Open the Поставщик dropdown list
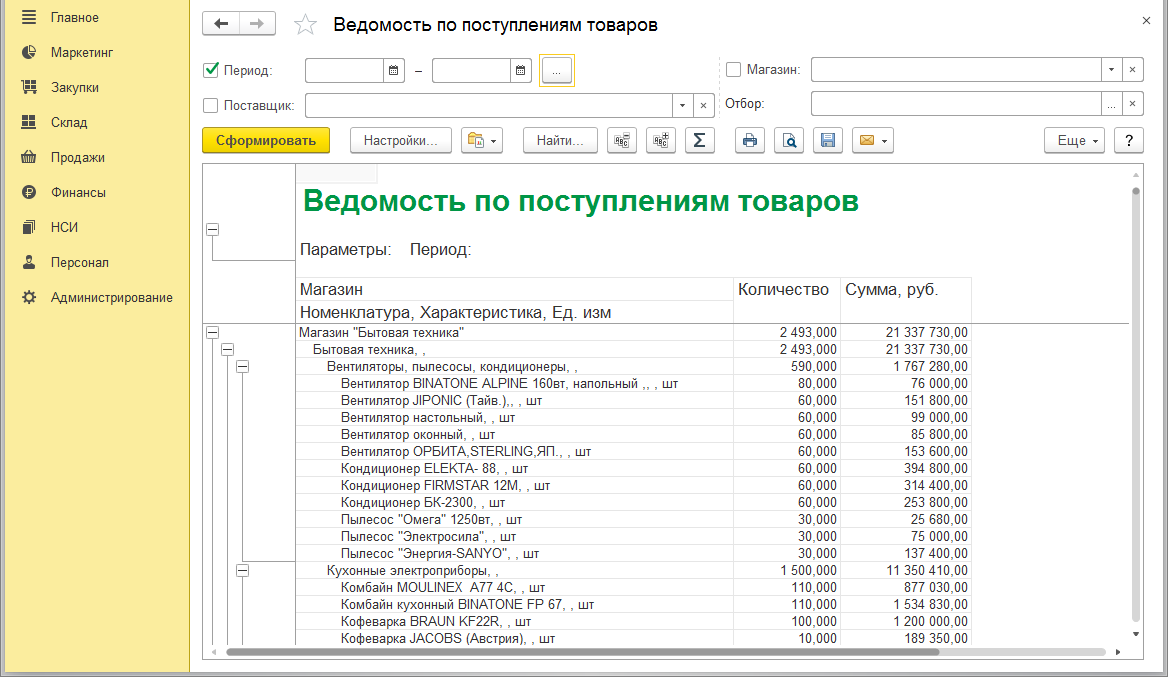1168x677 pixels. 682,105
